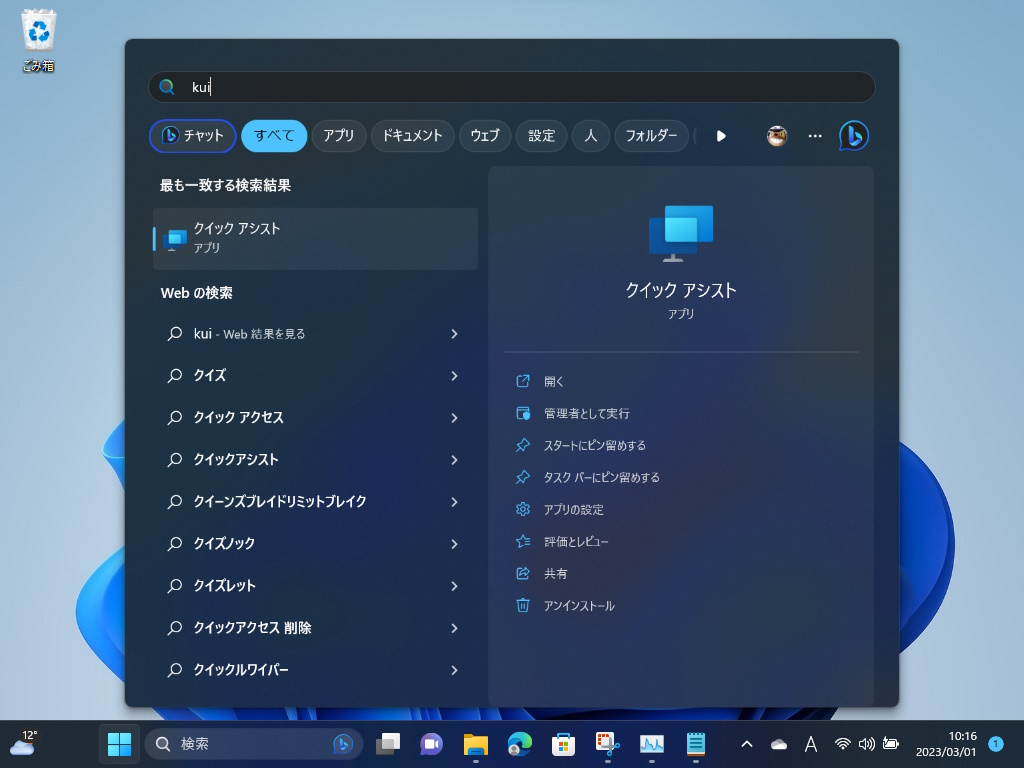Screen dimensions: 1024x768
Task: Switch to the アプリ filter tab
Action: pos(338,136)
